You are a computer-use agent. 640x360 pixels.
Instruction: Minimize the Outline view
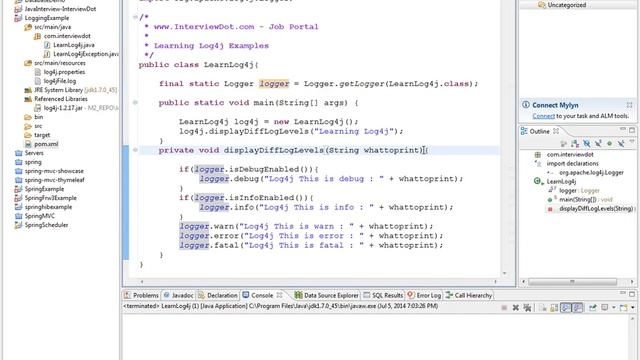pos(623,130)
